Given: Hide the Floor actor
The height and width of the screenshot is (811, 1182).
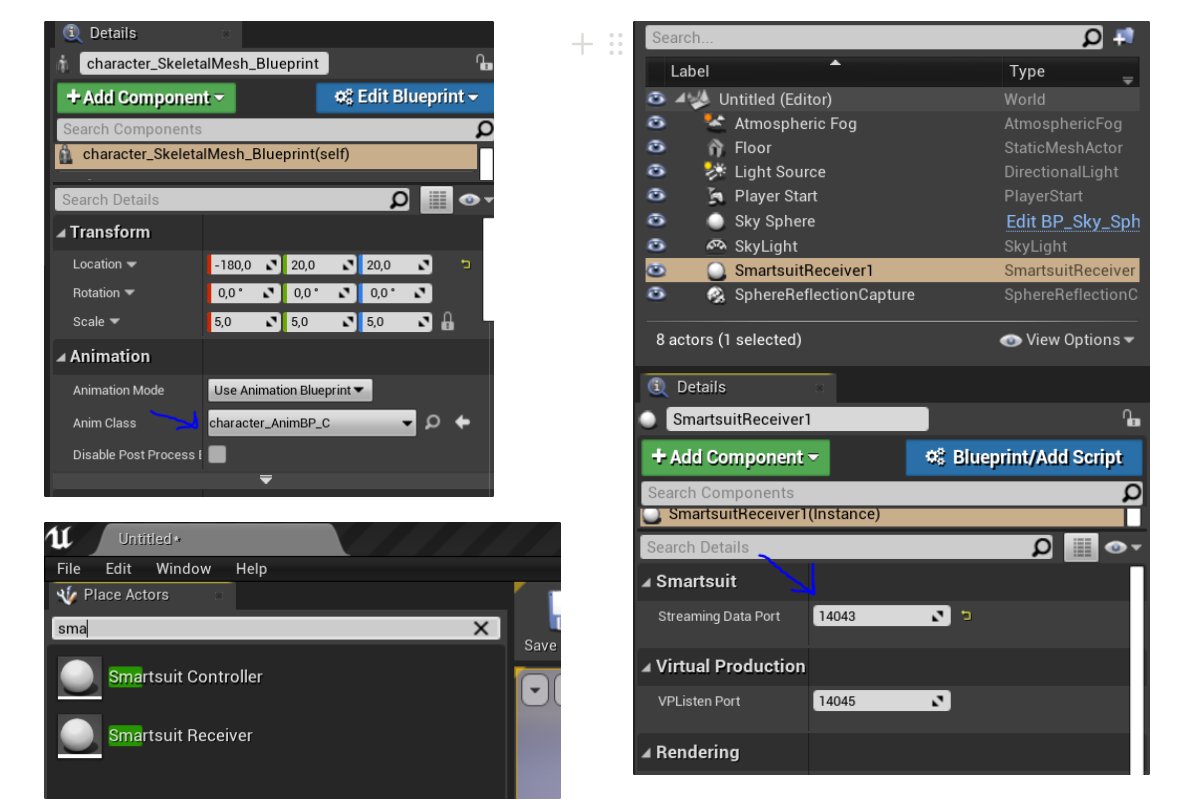Looking at the screenshot, I should coord(657,147).
